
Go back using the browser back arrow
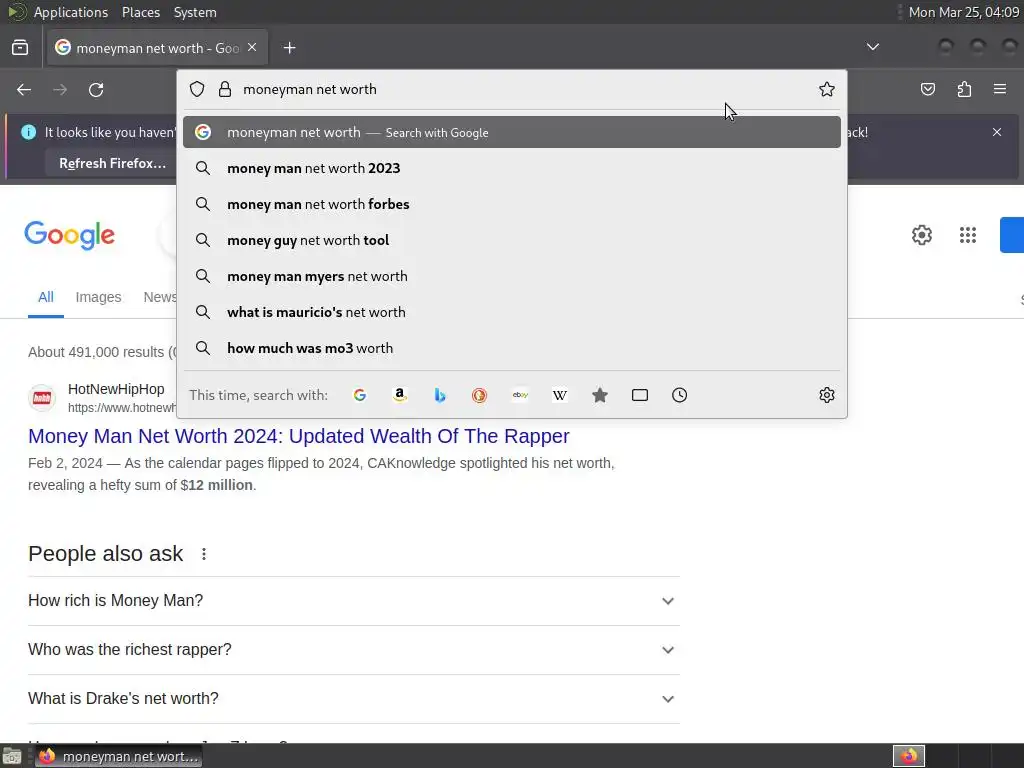point(24,89)
